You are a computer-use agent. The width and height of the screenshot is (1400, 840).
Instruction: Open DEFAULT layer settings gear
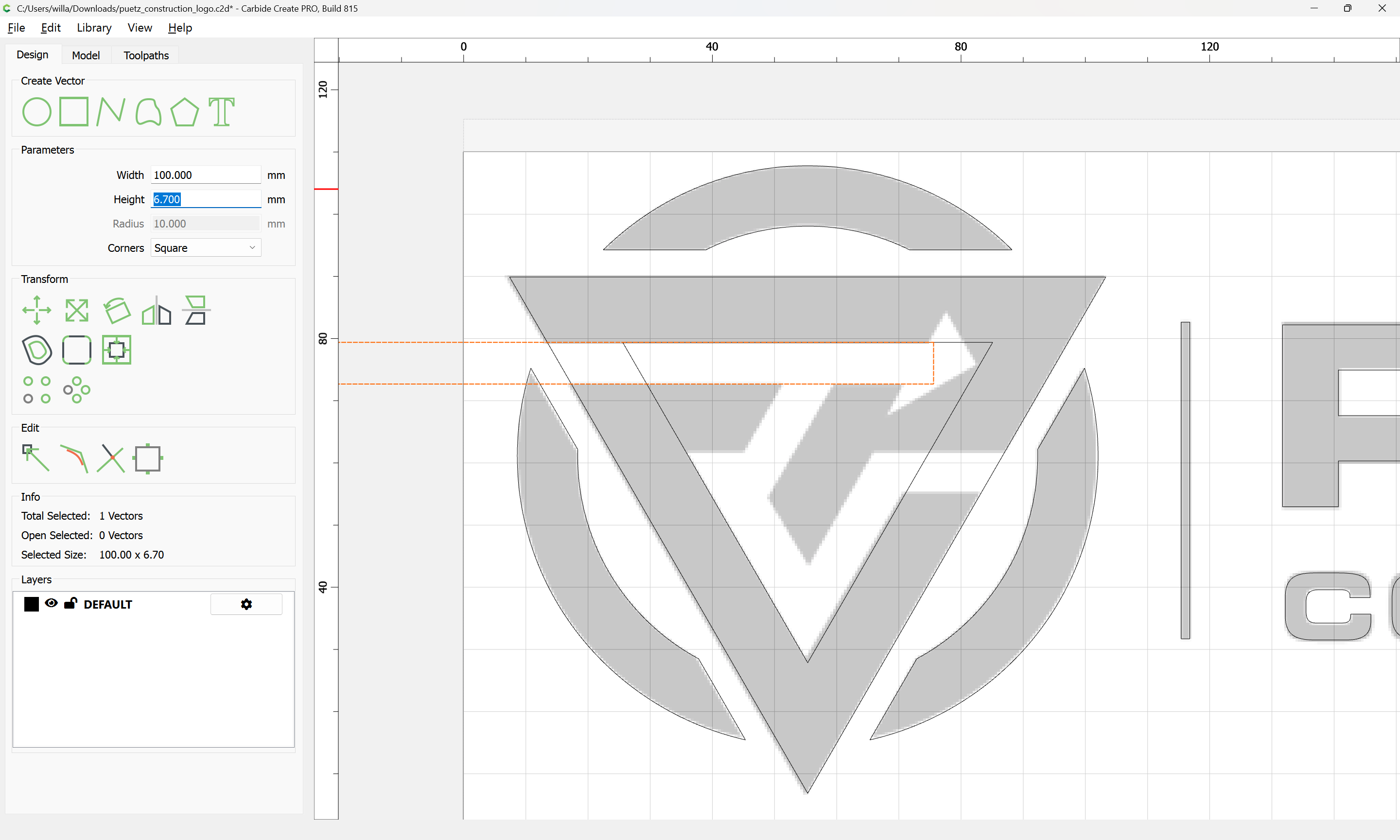click(246, 604)
